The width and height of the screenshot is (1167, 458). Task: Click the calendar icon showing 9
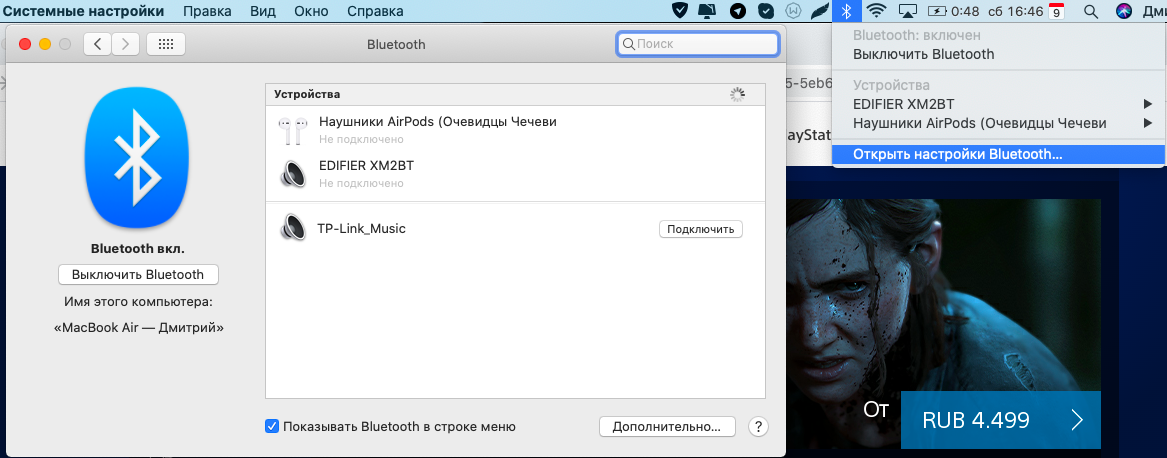click(x=1055, y=11)
